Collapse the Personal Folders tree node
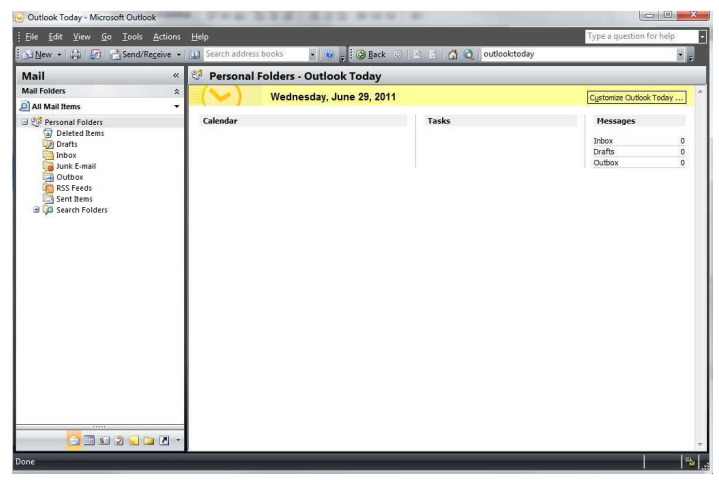The width and height of the screenshot is (719, 483). pos(25,122)
